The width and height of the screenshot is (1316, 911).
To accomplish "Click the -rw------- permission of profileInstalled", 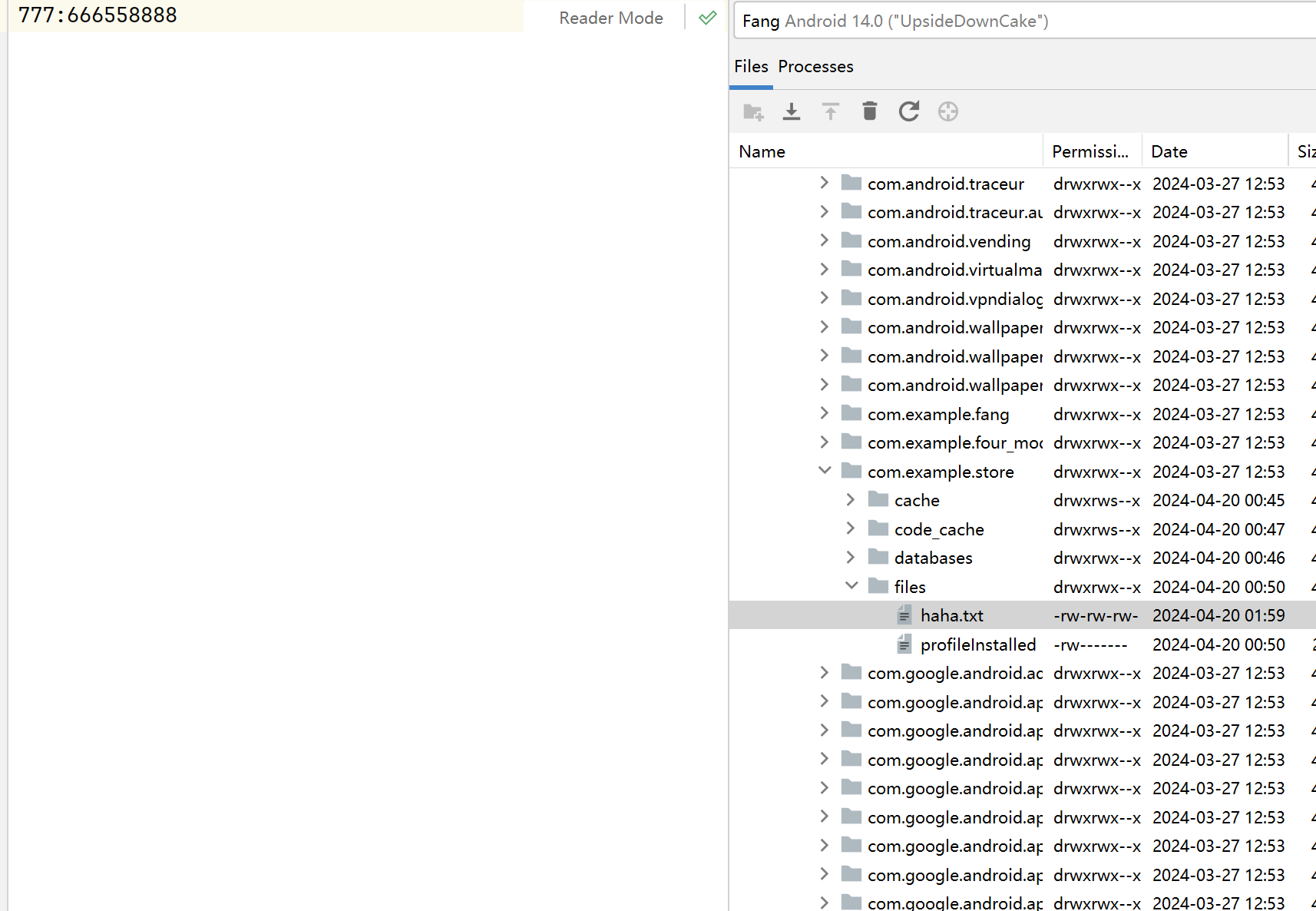I will point(1090,644).
